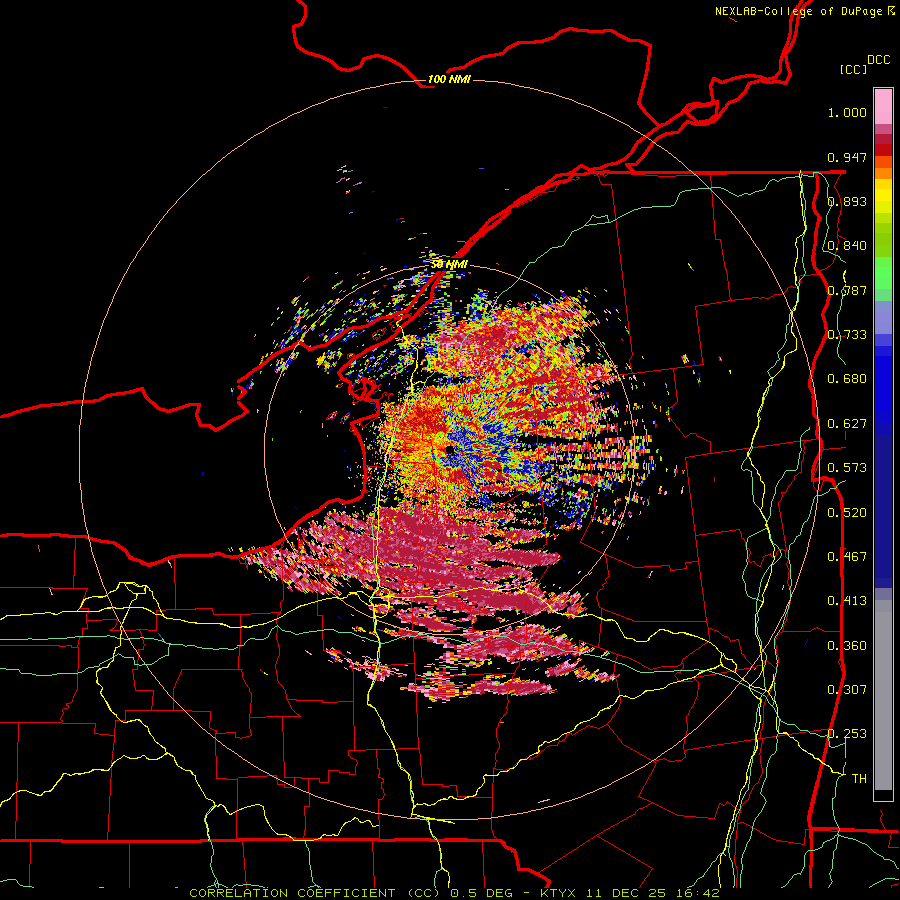Select the 0.307 legend value
The width and height of the screenshot is (900, 900).
[847, 690]
